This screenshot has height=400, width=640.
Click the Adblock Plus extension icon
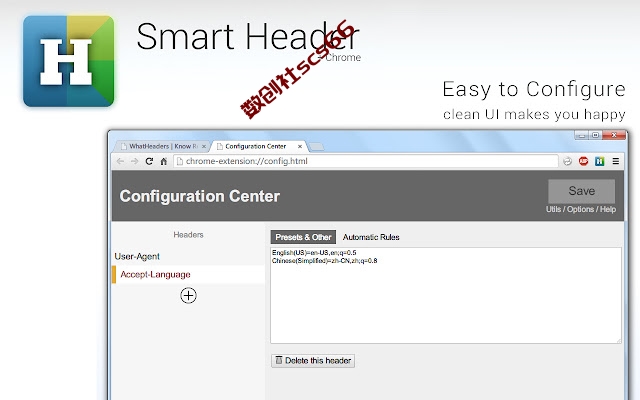click(x=583, y=161)
